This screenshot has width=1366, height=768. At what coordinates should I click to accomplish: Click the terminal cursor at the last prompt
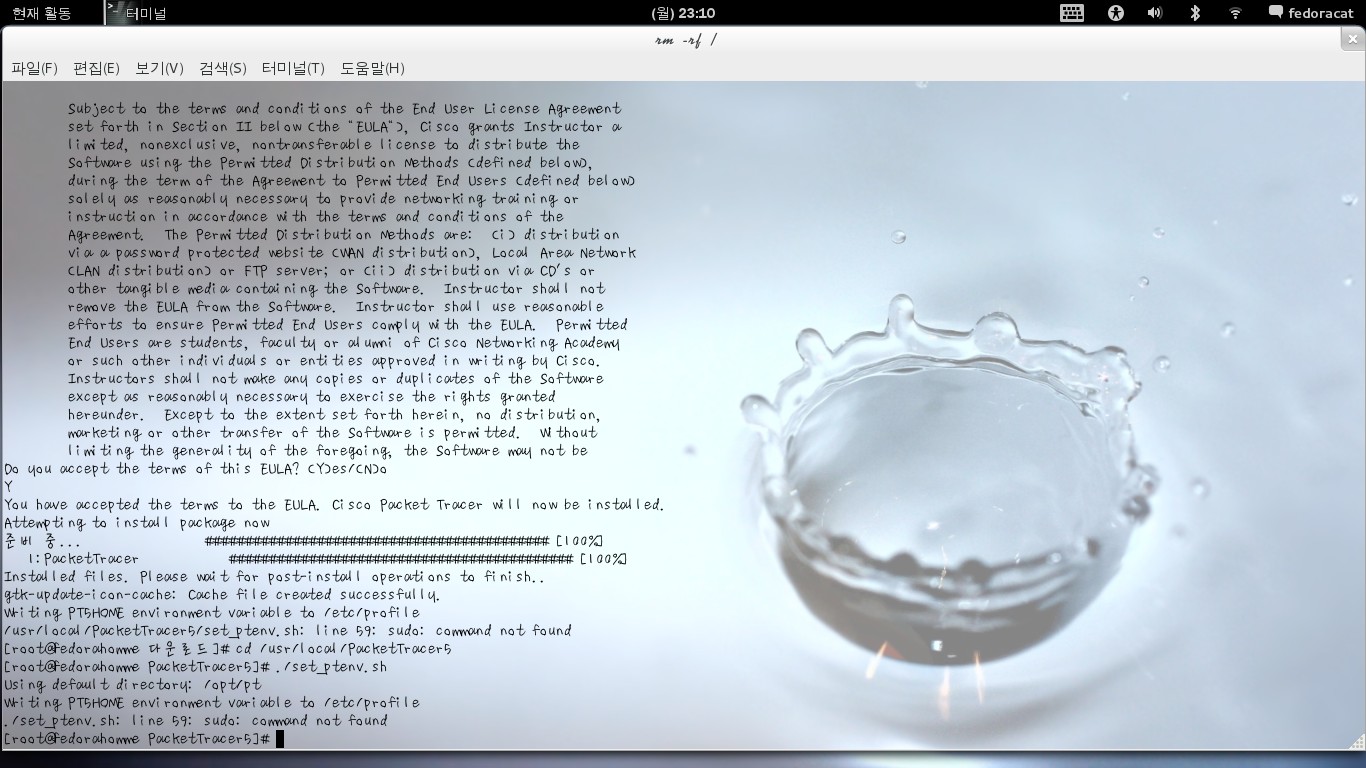(280, 739)
